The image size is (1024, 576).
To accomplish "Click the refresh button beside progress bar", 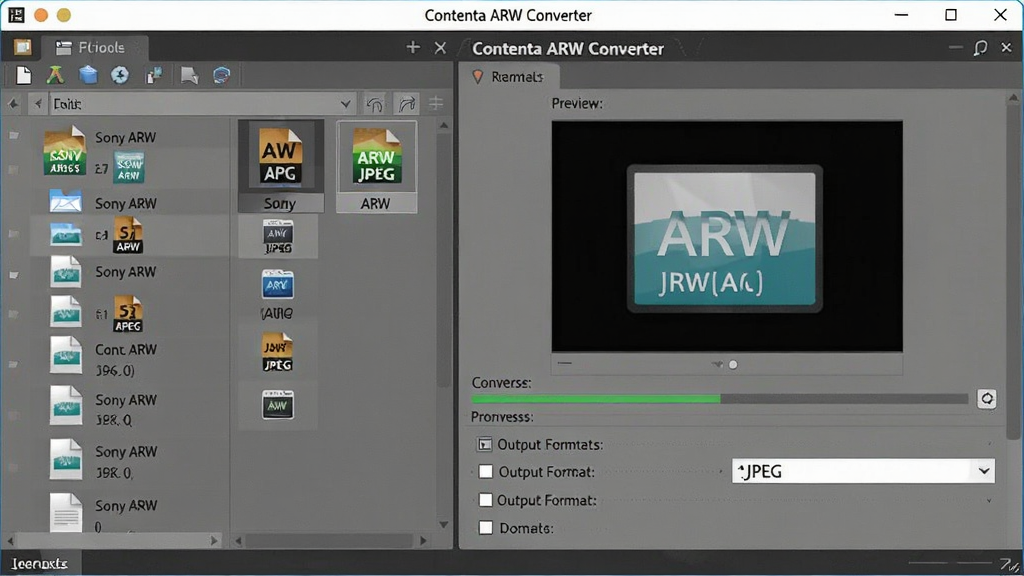I will [x=987, y=398].
